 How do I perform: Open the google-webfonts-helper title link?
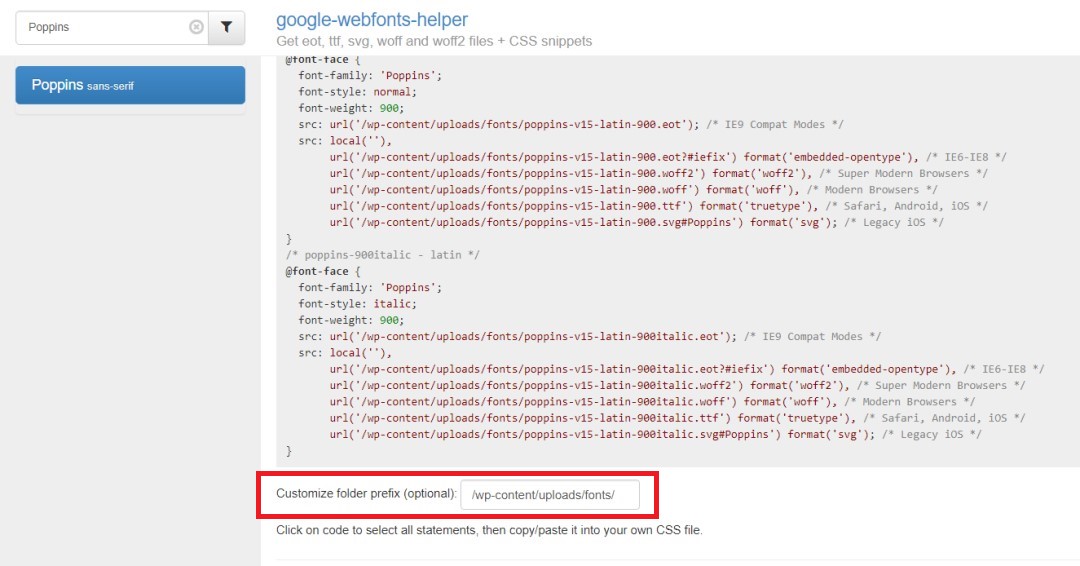372,20
